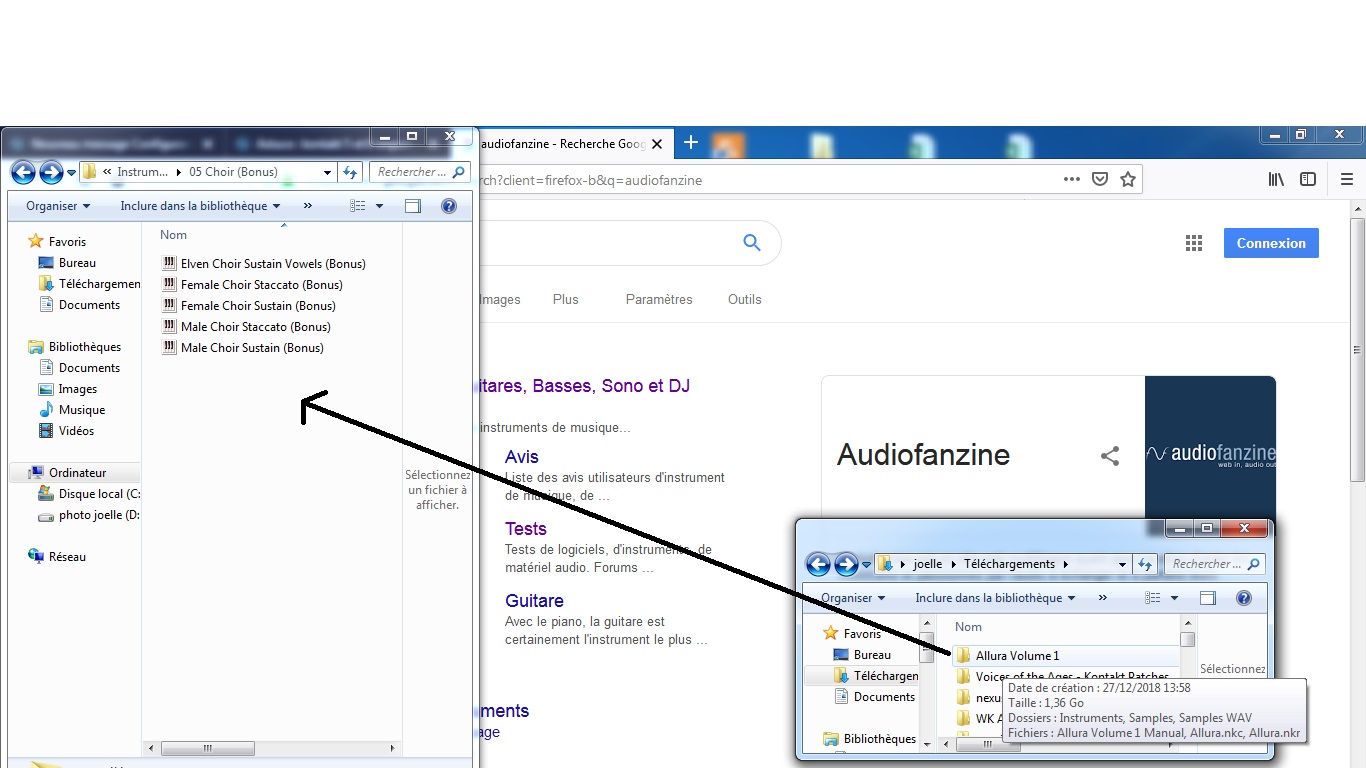Open the Firefox Library menu
The image size is (1366, 768).
pos(1276,180)
